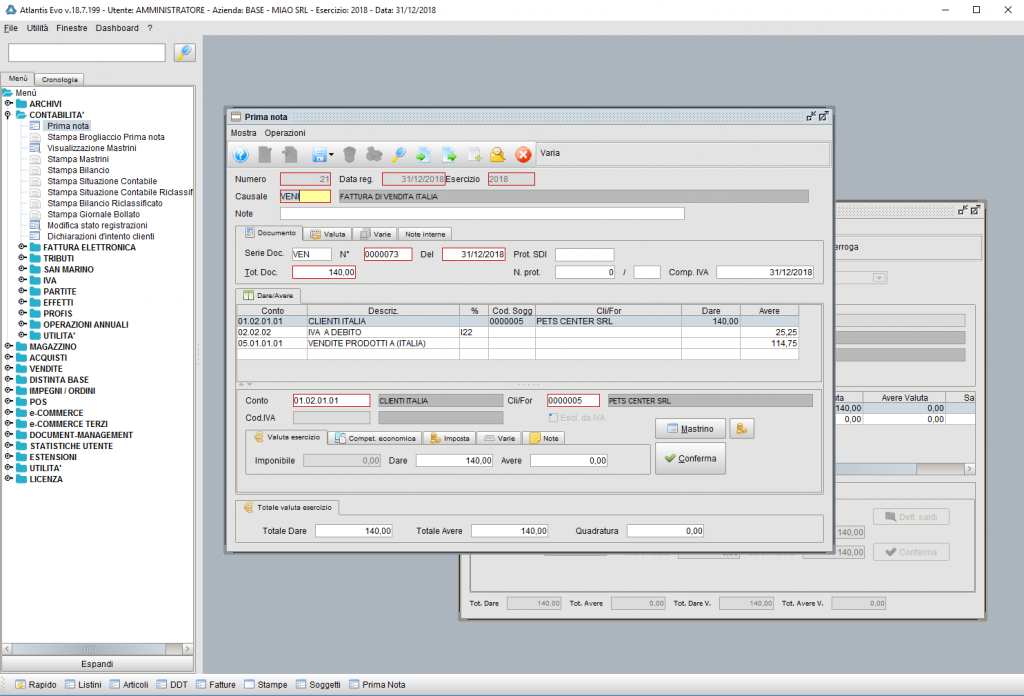Toggle the Escl. da IVA checkbox

pos(553,417)
